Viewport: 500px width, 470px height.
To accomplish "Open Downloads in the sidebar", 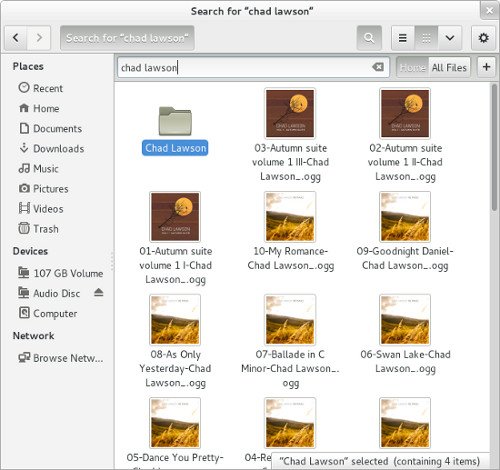I will [x=57, y=148].
